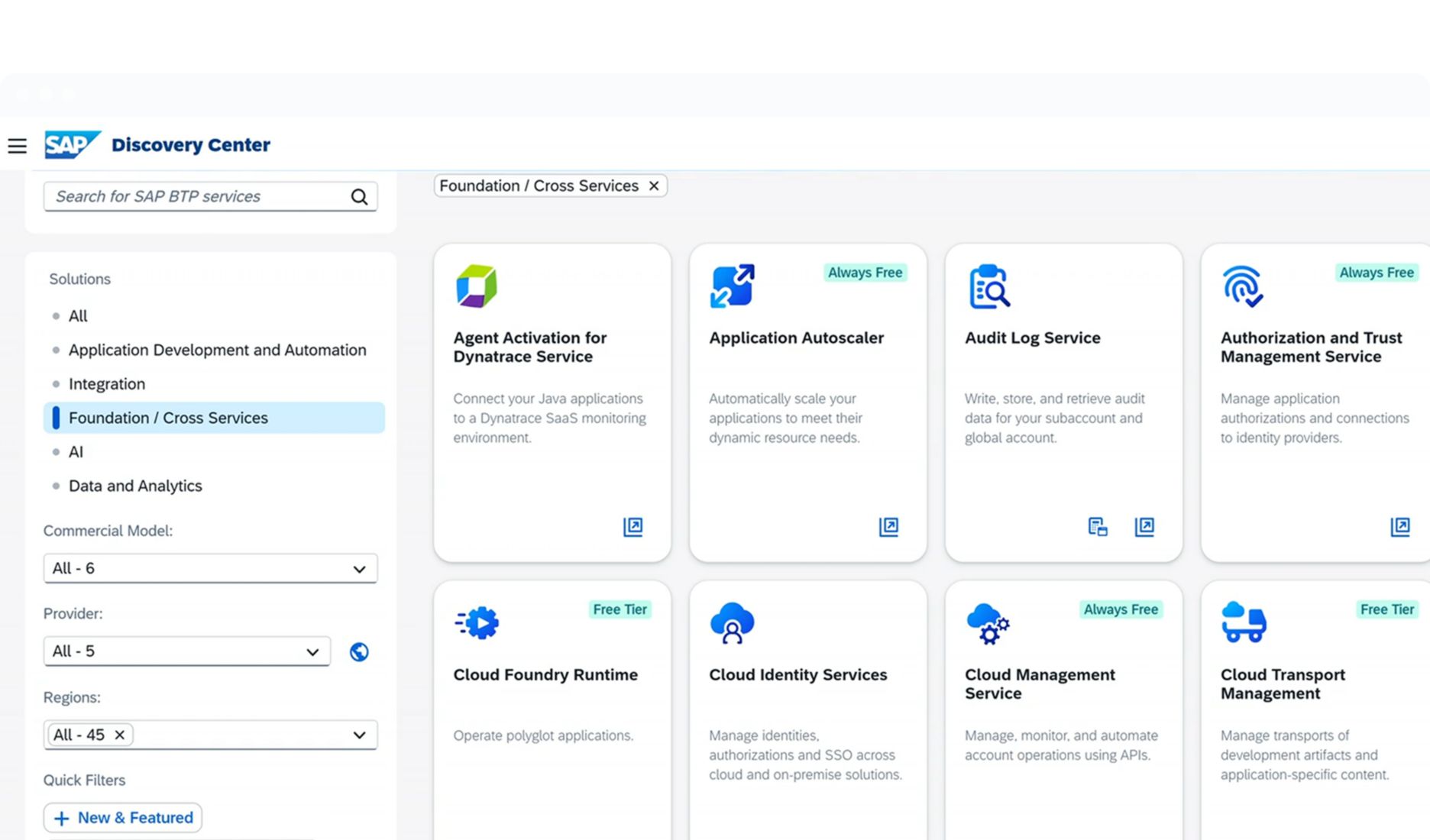Open the Provider dropdown
Viewport: 1430px width, 840px height.
coord(187,651)
